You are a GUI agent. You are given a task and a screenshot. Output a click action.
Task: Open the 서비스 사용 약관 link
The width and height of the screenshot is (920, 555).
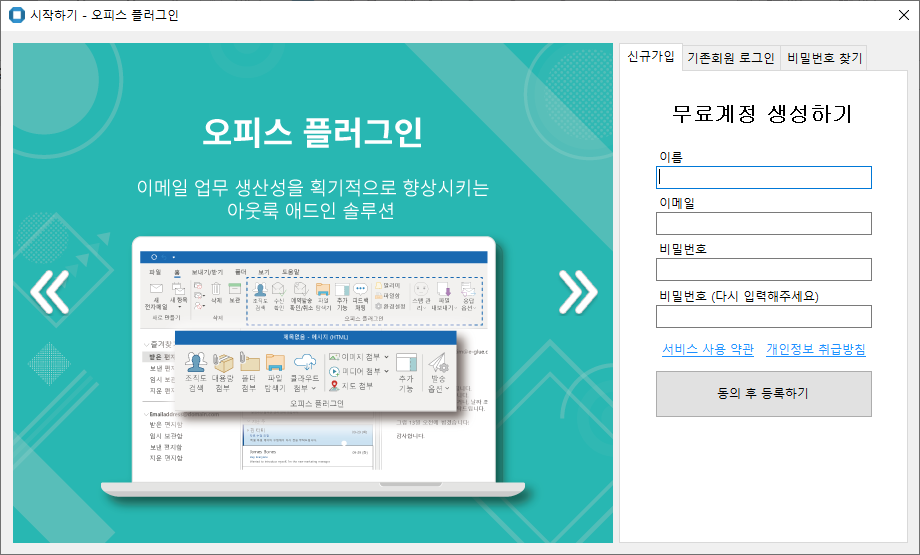[x=708, y=349]
